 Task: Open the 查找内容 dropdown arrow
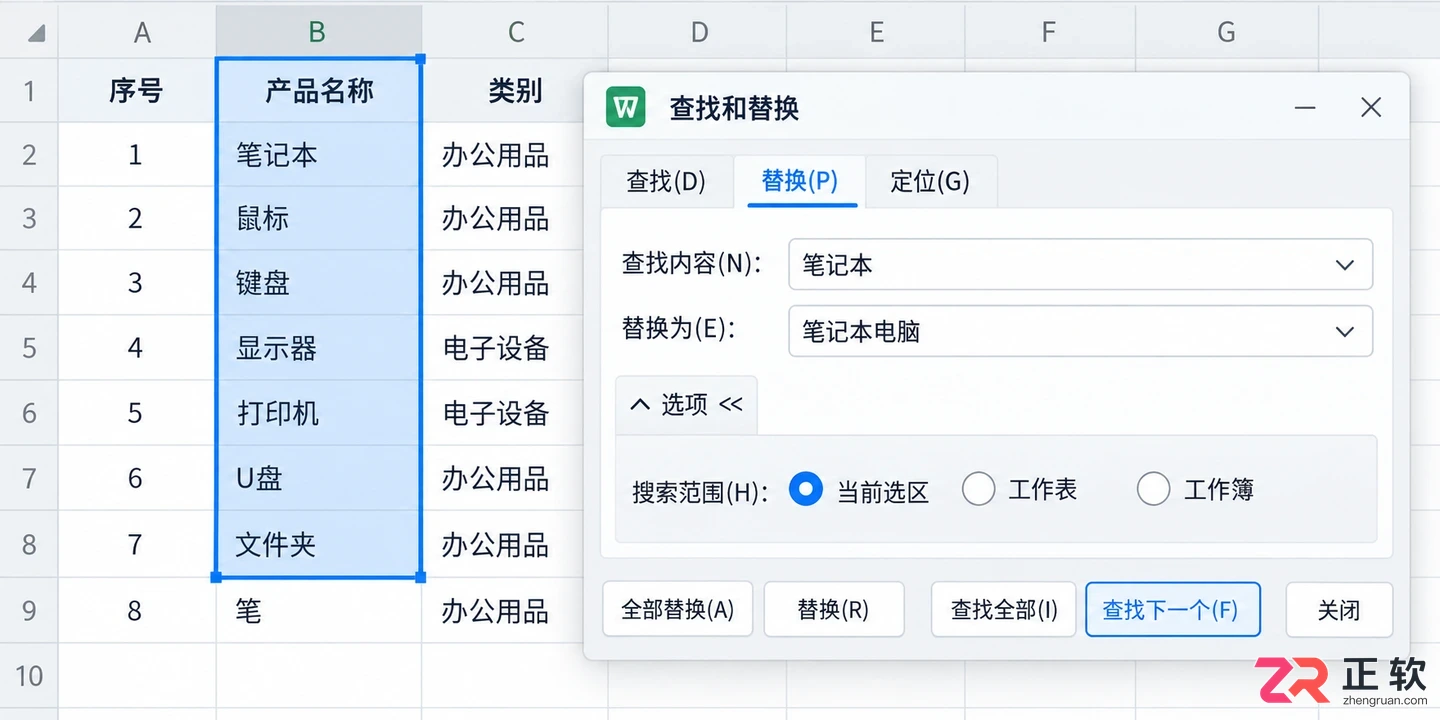(x=1345, y=265)
